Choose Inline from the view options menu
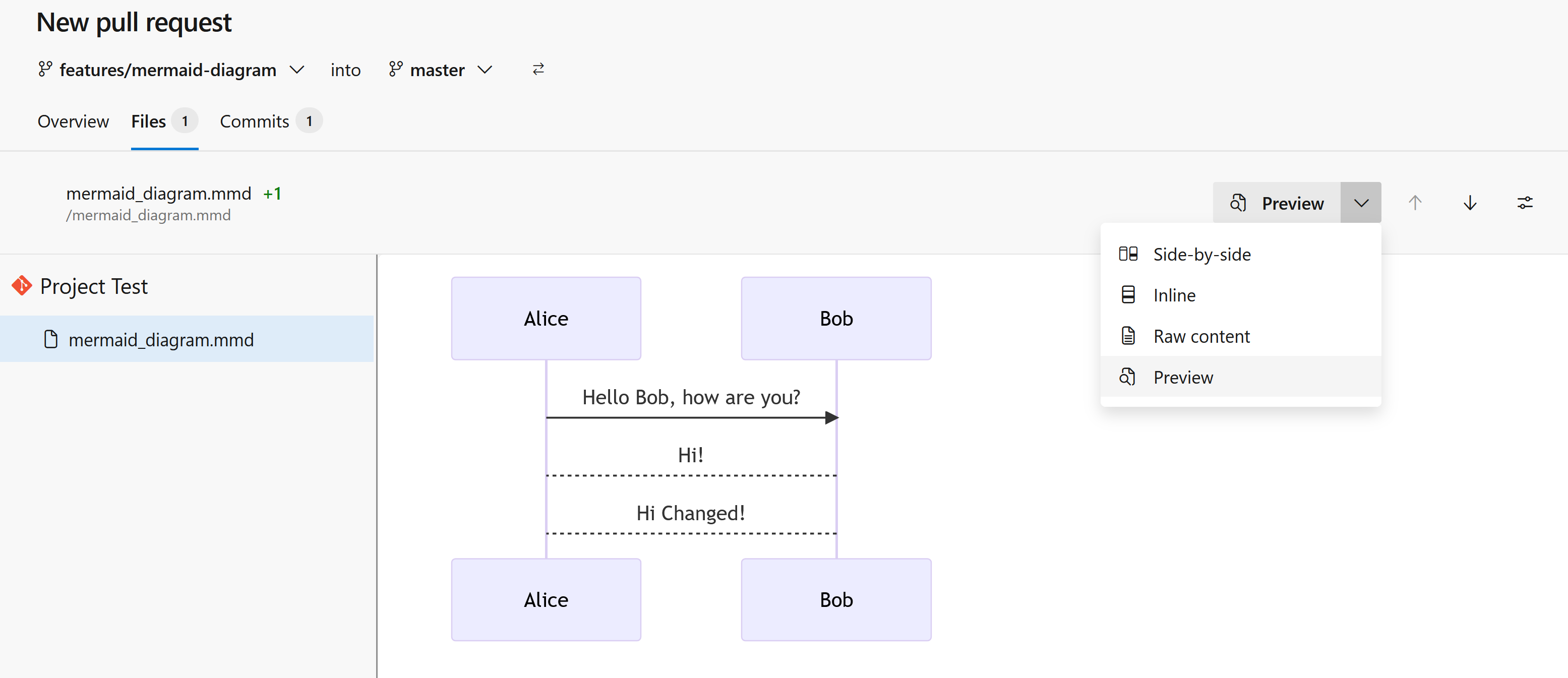This screenshot has width=1568, height=678. (x=1174, y=294)
